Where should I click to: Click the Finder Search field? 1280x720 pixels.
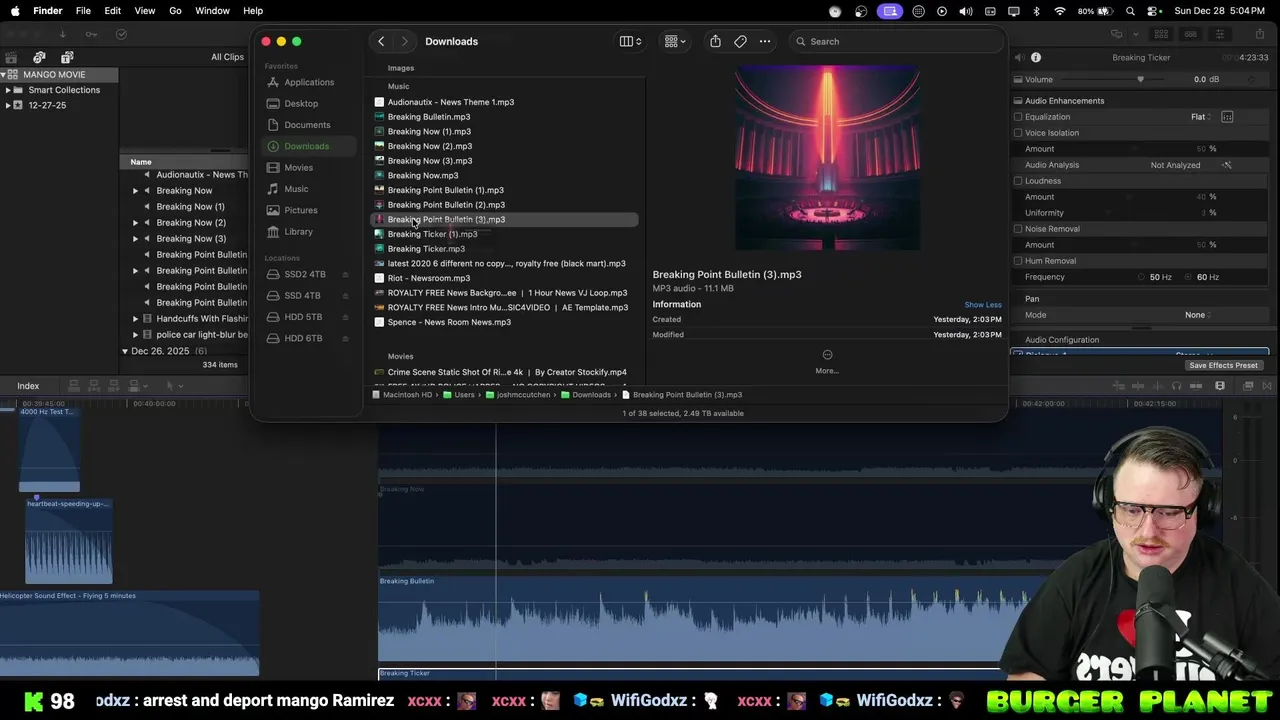895,41
